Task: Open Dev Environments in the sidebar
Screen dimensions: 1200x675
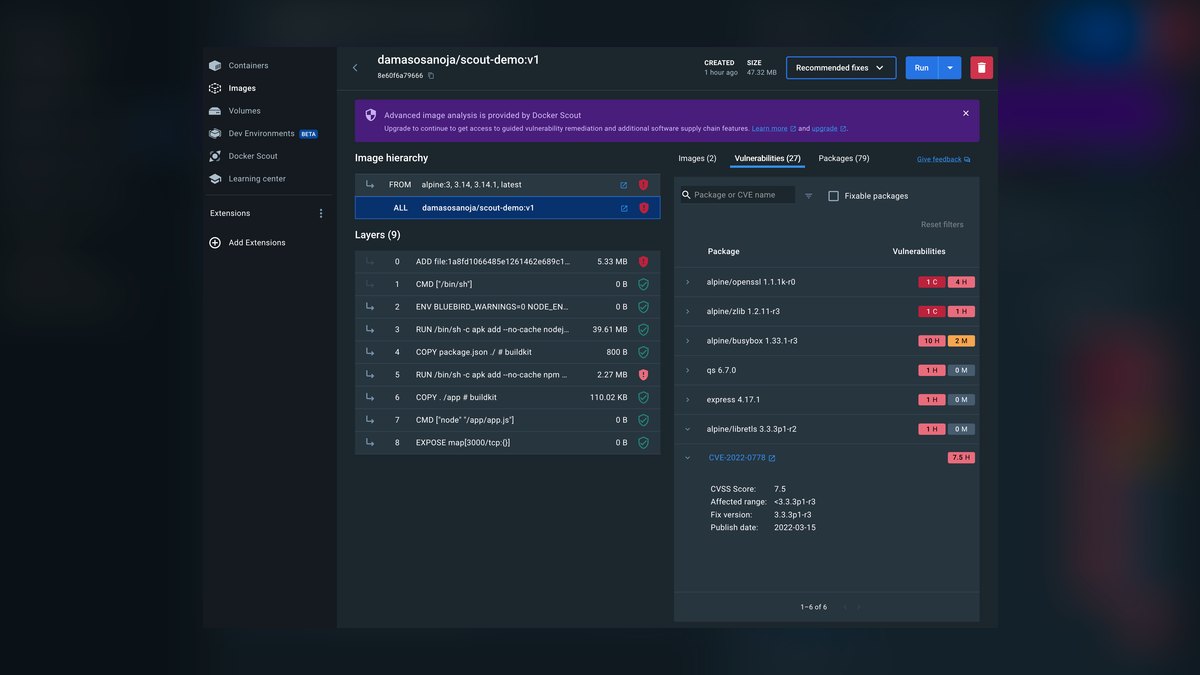Action: 261,134
